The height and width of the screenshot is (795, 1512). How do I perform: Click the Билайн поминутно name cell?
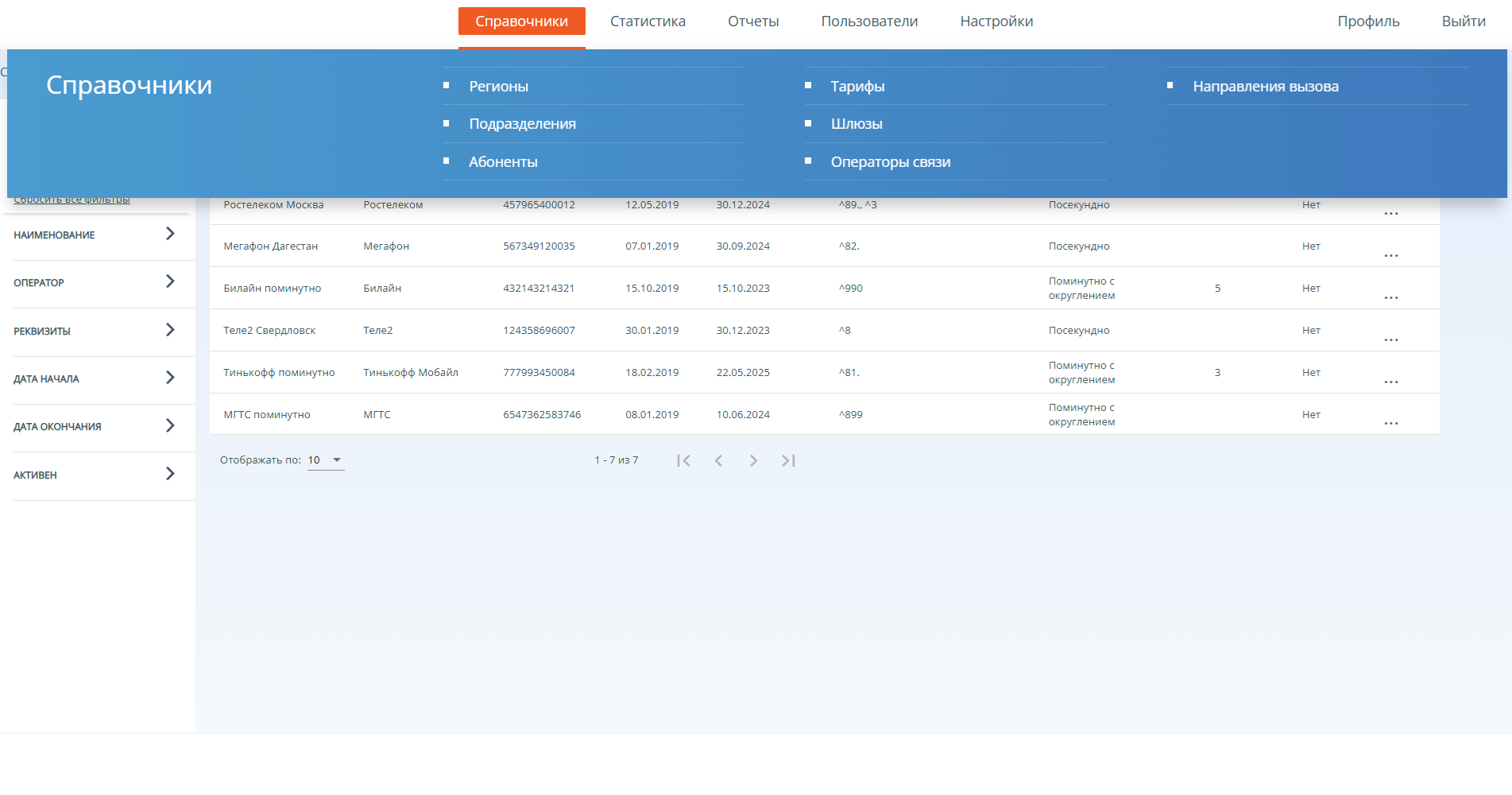tap(272, 289)
